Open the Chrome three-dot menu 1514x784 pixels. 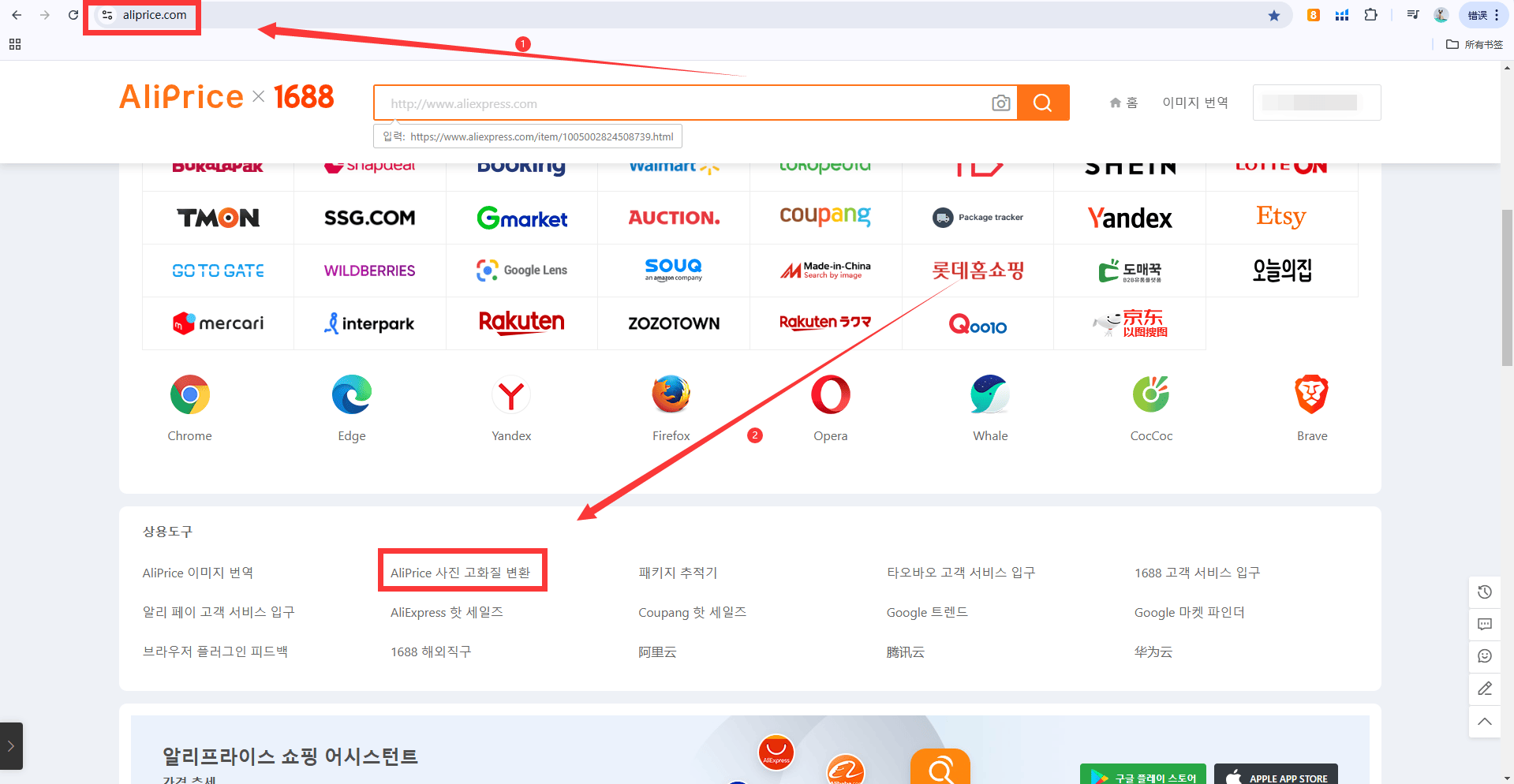pyautogui.click(x=1497, y=15)
